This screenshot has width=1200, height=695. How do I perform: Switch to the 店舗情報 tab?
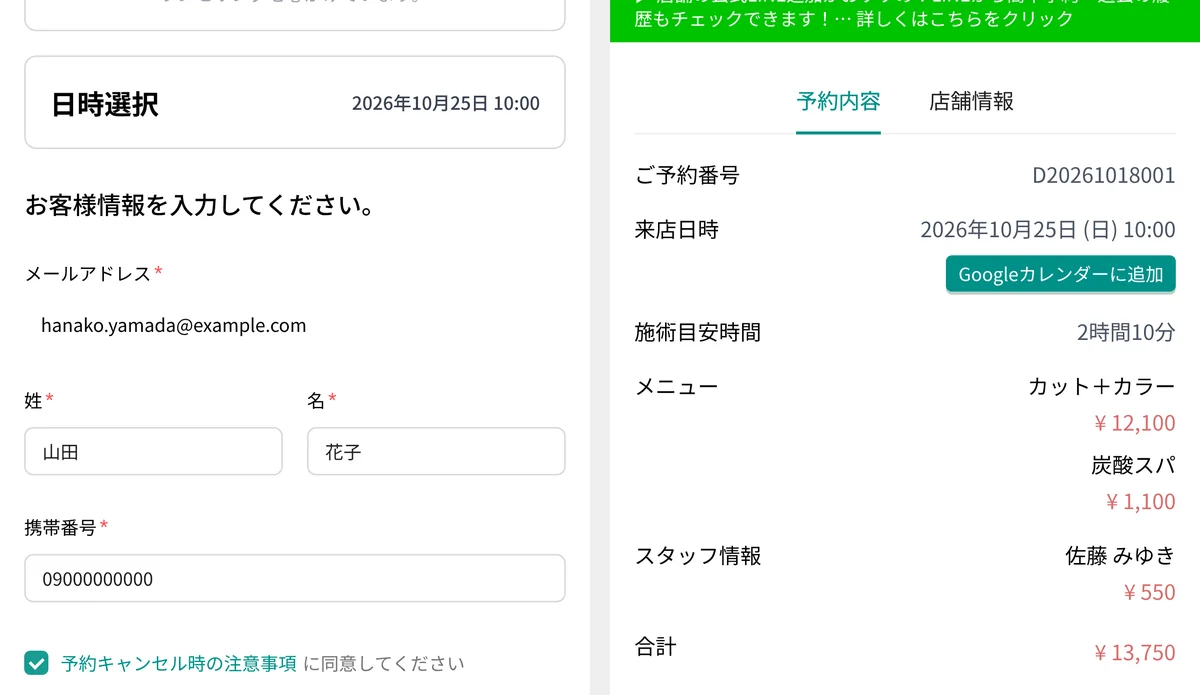(x=971, y=101)
